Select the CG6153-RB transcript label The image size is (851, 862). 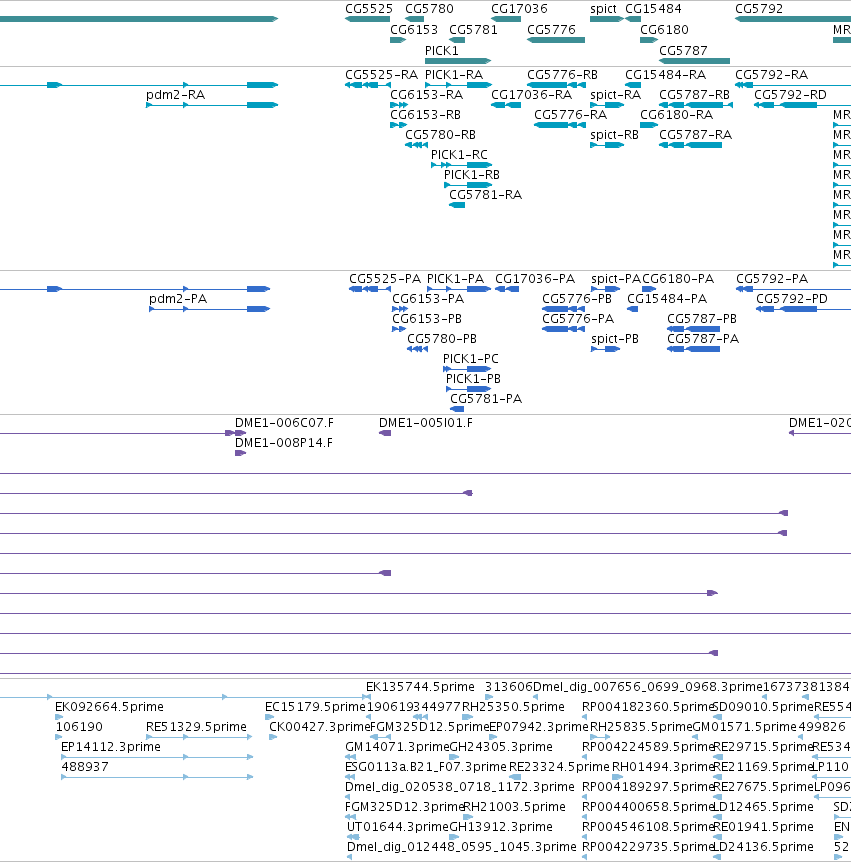point(426,115)
